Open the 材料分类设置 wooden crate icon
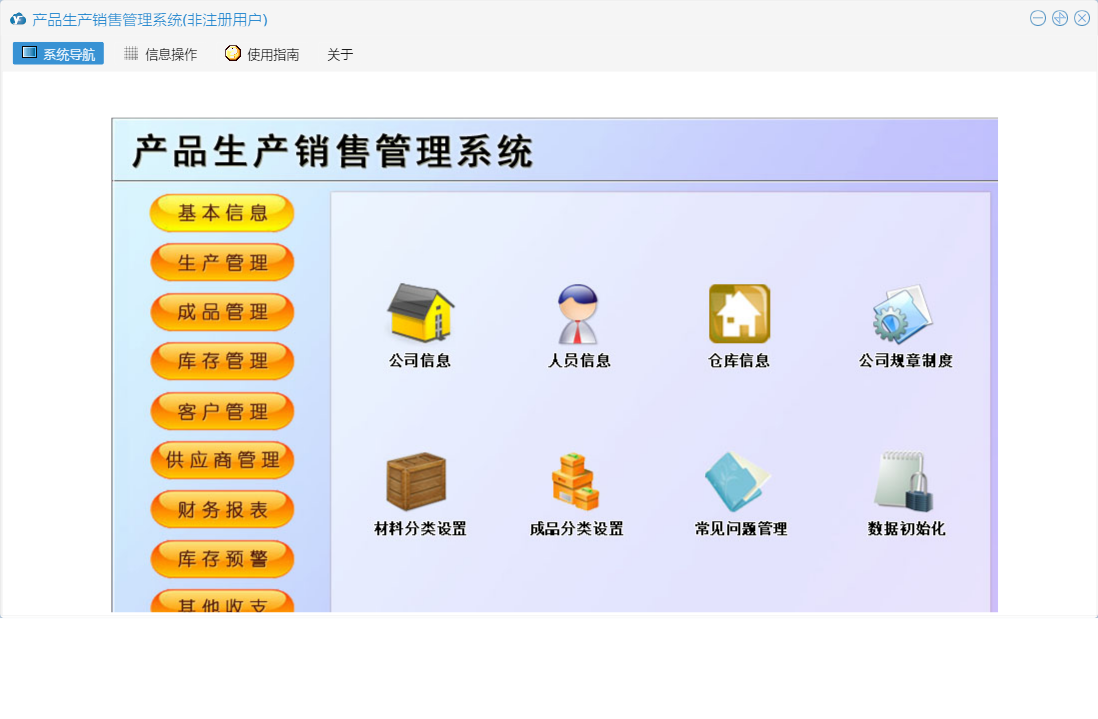 pos(416,481)
